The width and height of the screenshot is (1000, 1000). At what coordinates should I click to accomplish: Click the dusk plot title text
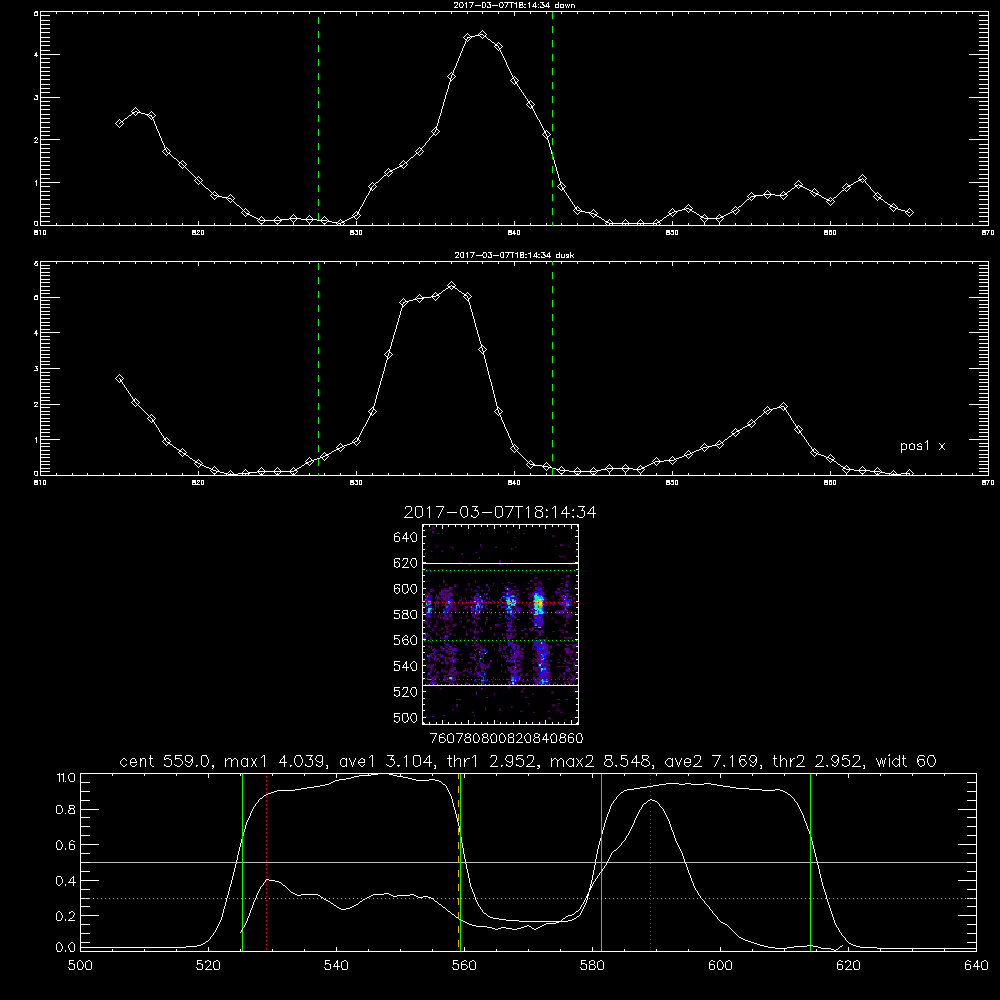click(514, 255)
